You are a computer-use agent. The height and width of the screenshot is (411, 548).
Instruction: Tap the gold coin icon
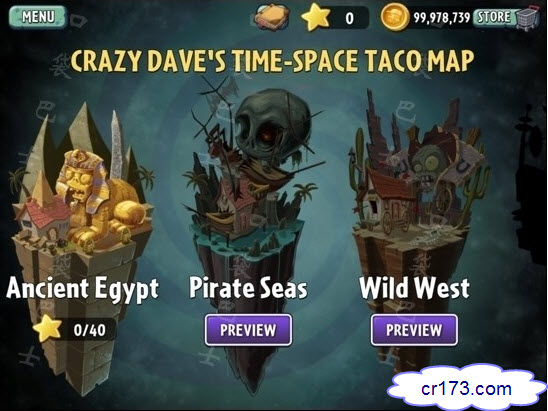pos(395,16)
